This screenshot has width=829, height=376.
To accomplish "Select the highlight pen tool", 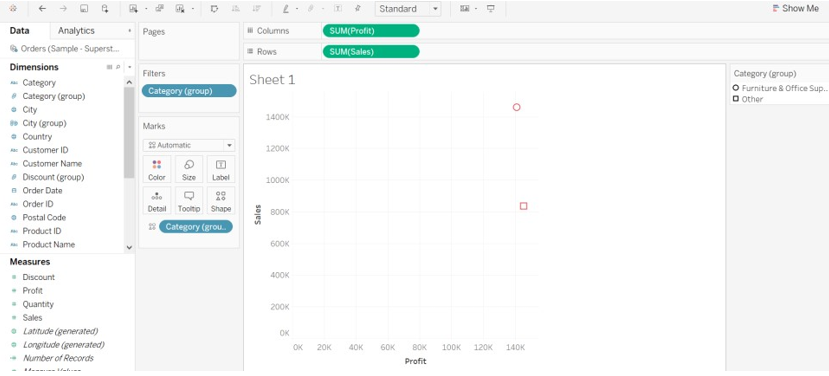I will [x=286, y=8].
